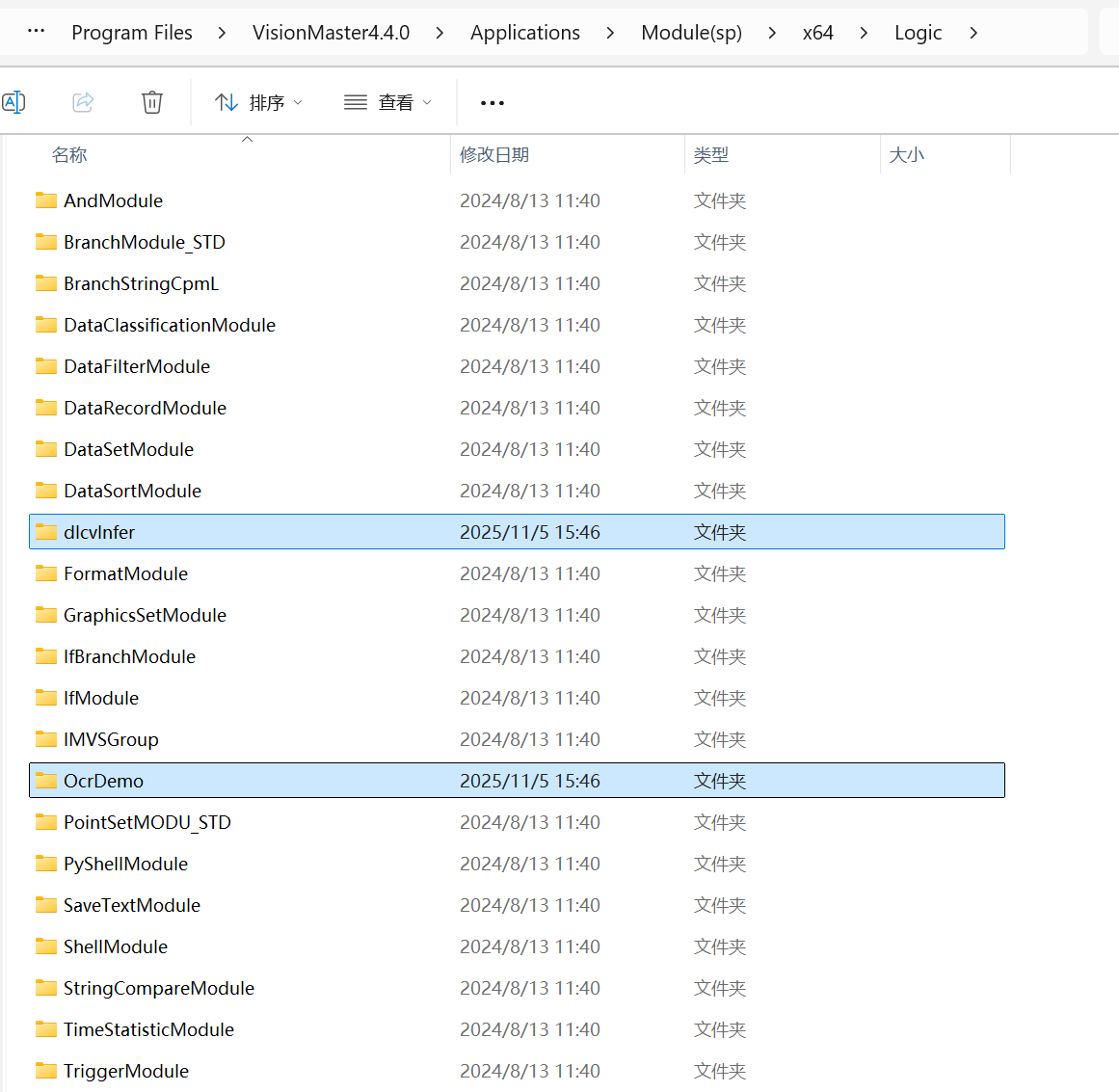Select the ShellModule folder
Image resolution: width=1119 pixels, height=1092 pixels.
(x=116, y=946)
